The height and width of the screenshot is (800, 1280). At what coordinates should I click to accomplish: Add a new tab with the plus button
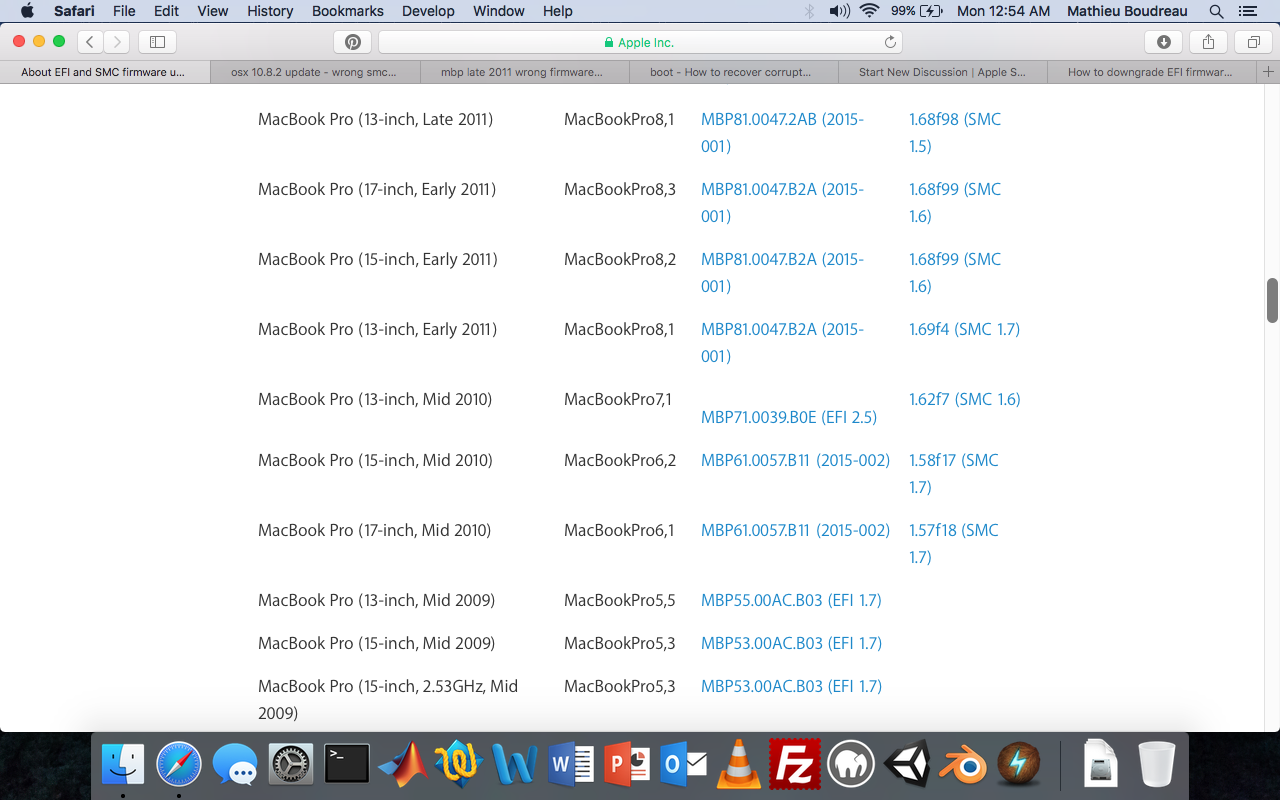(x=1269, y=72)
